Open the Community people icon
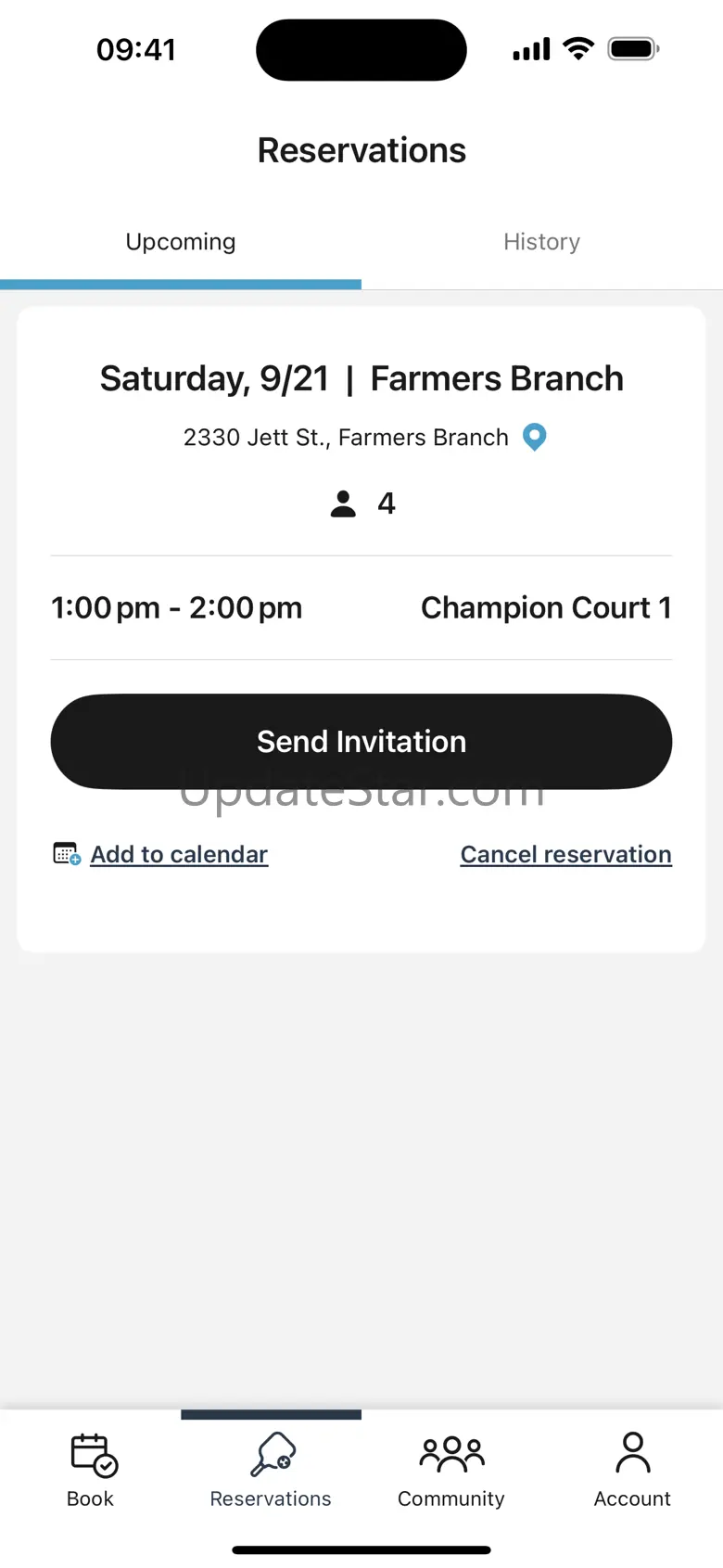 point(451,1454)
